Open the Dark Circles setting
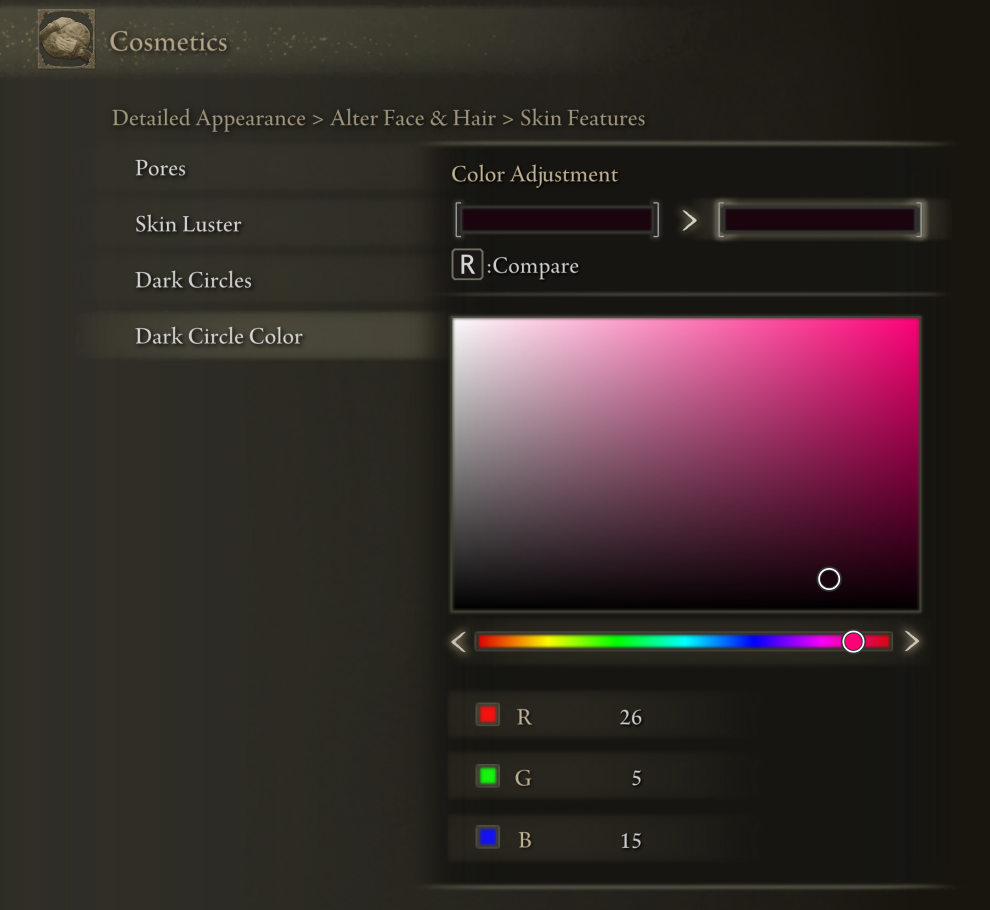The image size is (990, 910). coord(193,280)
